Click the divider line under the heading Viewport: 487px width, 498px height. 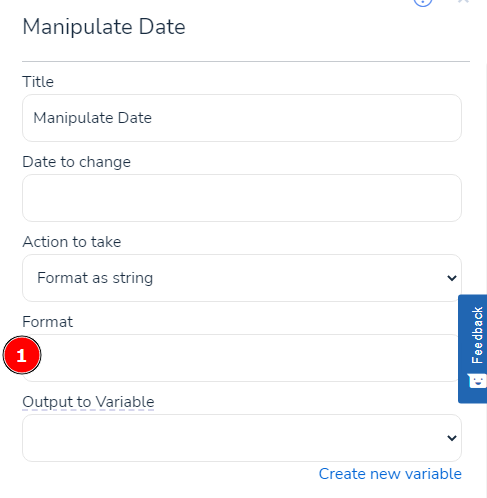tap(246, 61)
